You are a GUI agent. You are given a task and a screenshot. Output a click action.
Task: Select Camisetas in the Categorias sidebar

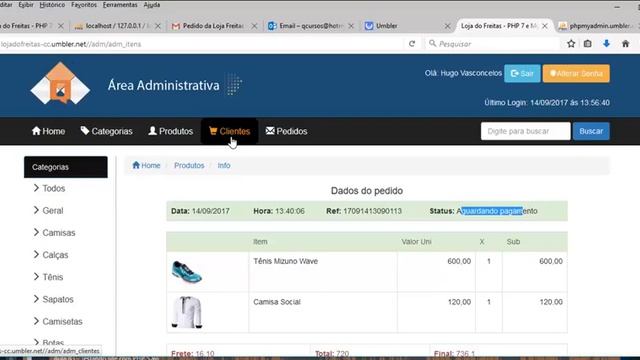click(x=62, y=321)
